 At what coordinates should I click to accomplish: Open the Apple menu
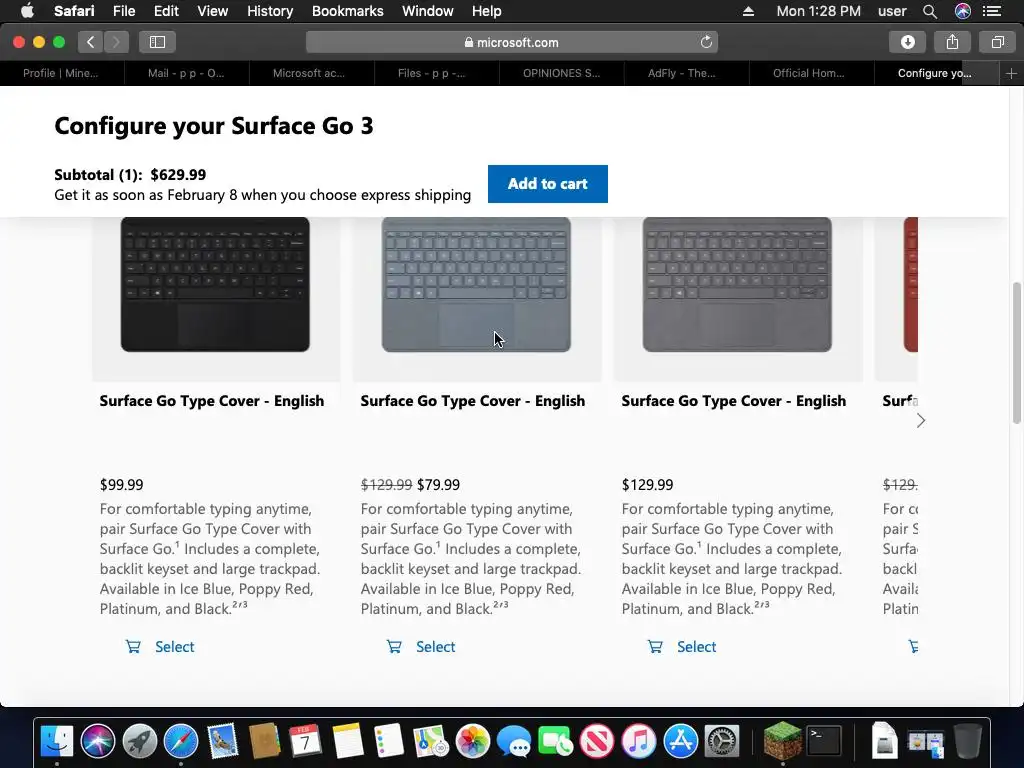point(27,11)
